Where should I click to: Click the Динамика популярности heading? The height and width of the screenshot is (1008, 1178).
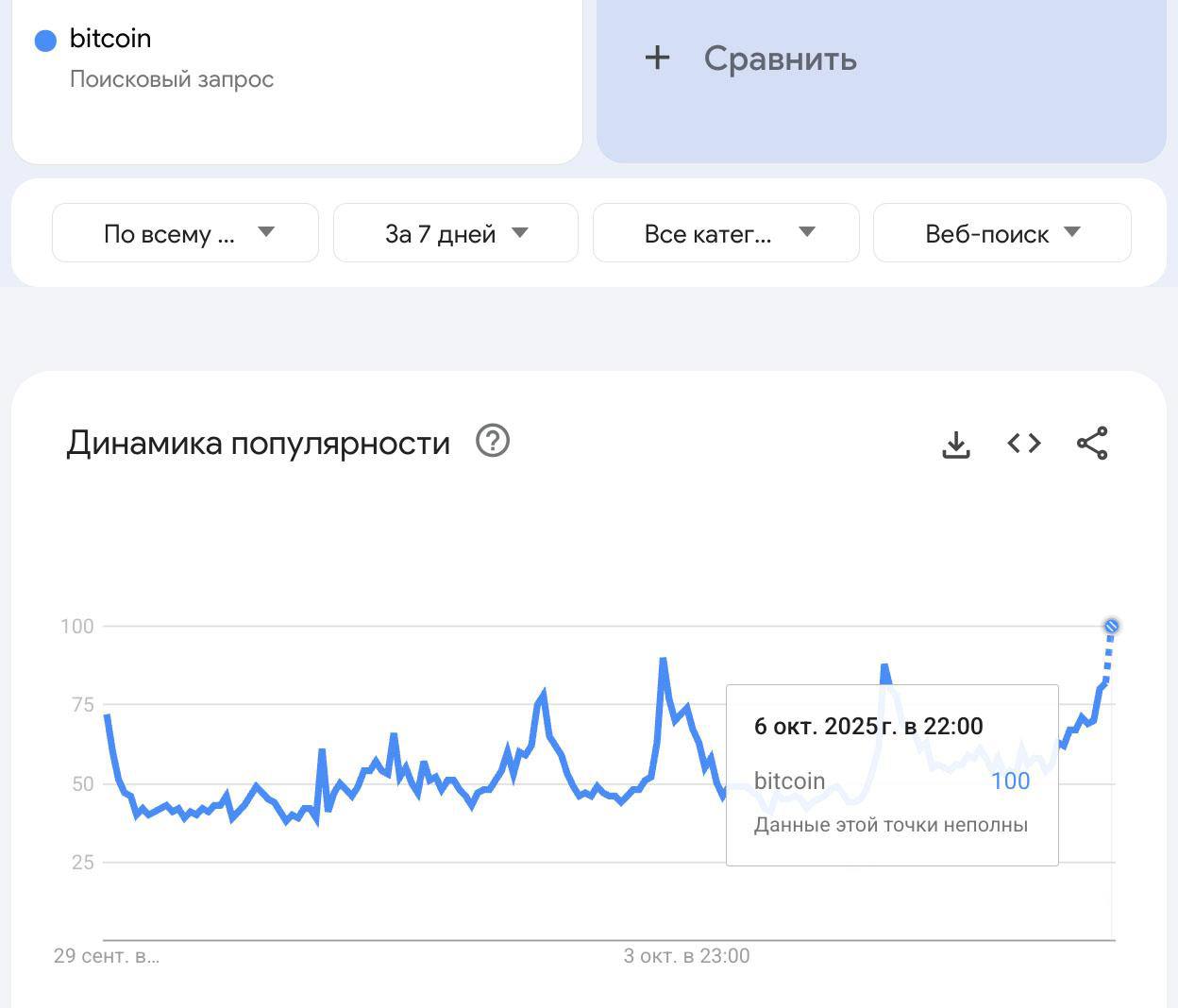pyautogui.click(x=258, y=443)
